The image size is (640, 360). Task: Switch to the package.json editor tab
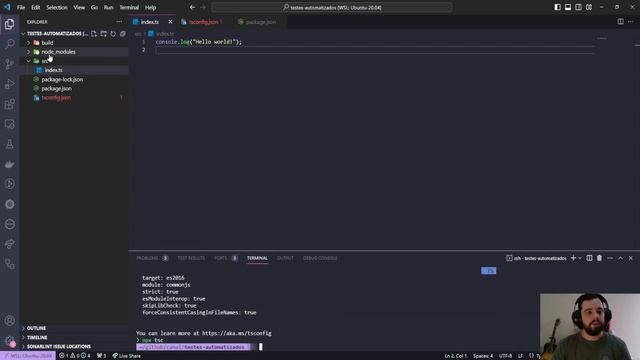260,22
